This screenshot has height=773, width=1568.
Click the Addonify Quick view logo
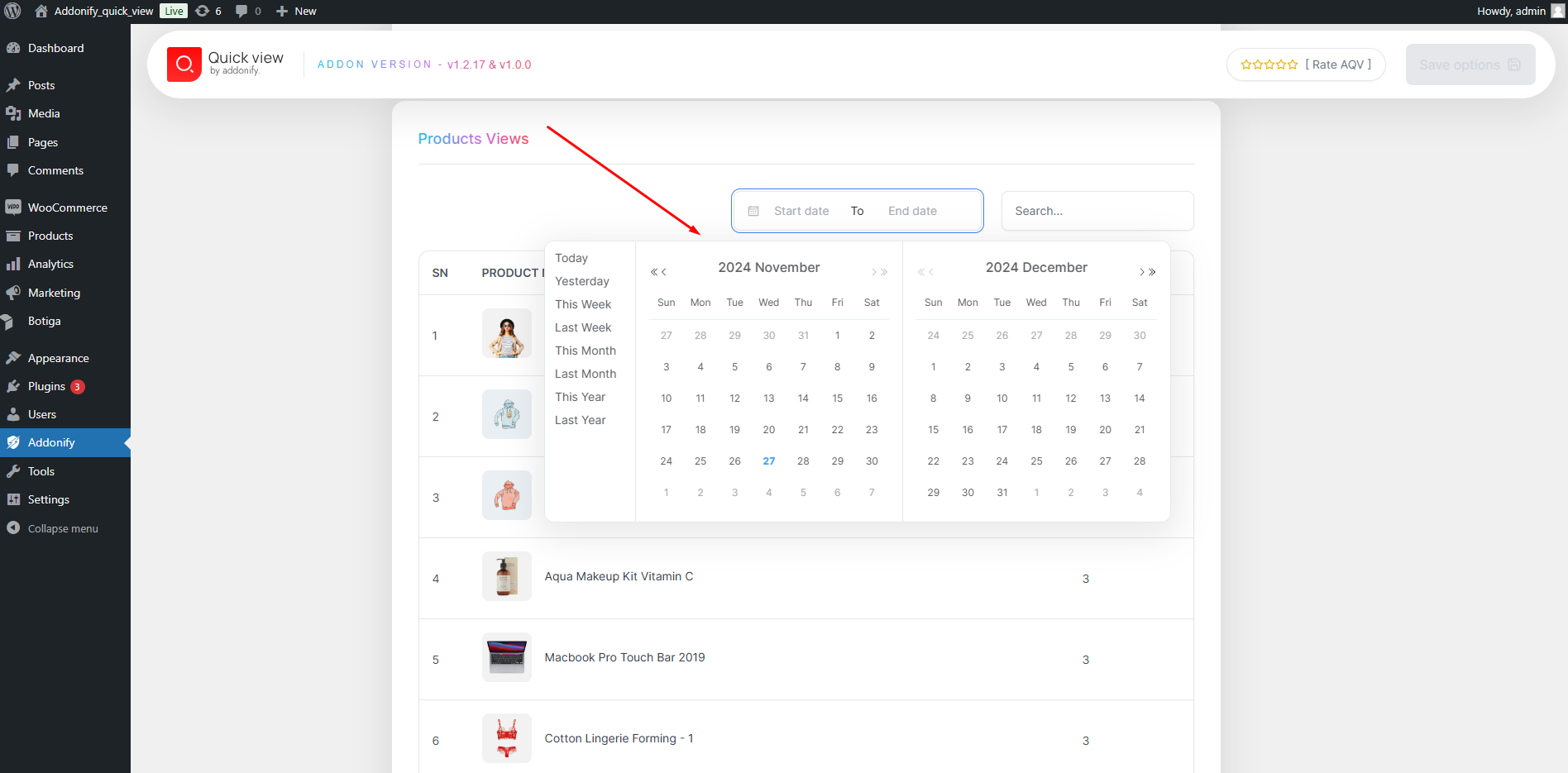point(184,64)
